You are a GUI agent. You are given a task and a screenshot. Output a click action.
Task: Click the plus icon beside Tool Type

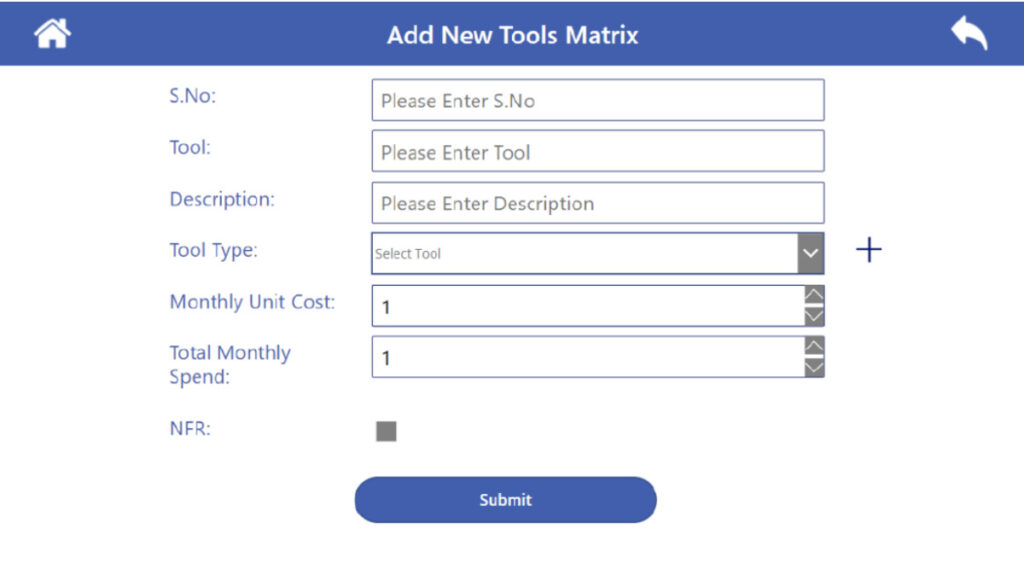coord(869,250)
